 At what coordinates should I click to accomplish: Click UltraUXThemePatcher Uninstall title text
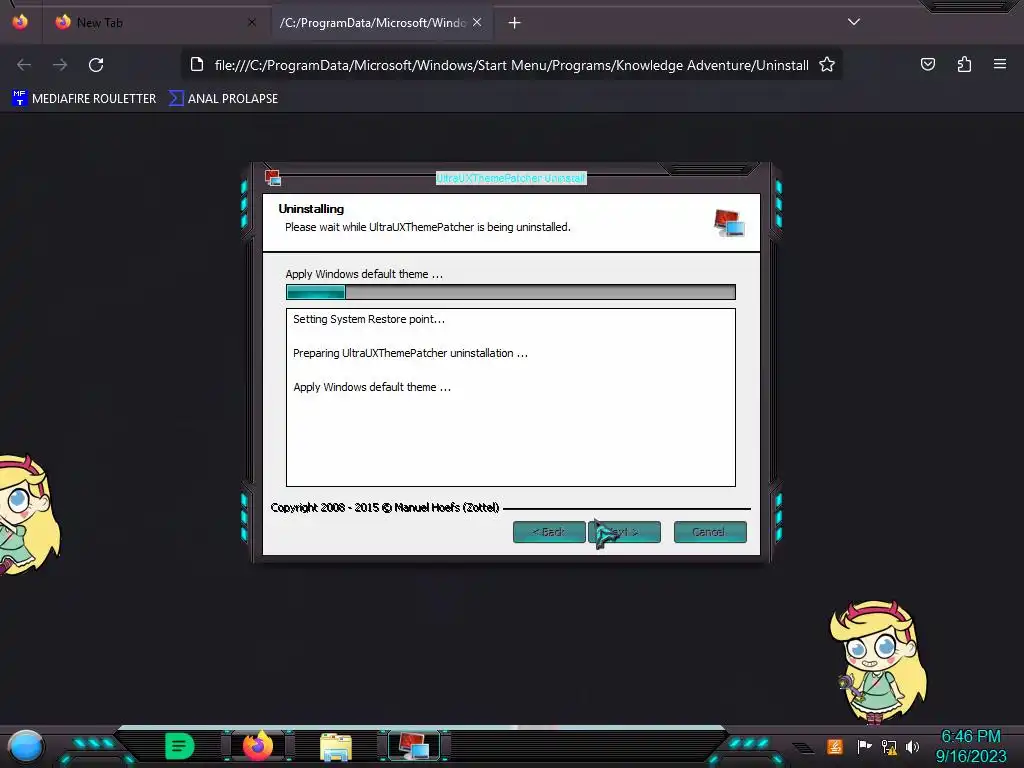(x=511, y=178)
